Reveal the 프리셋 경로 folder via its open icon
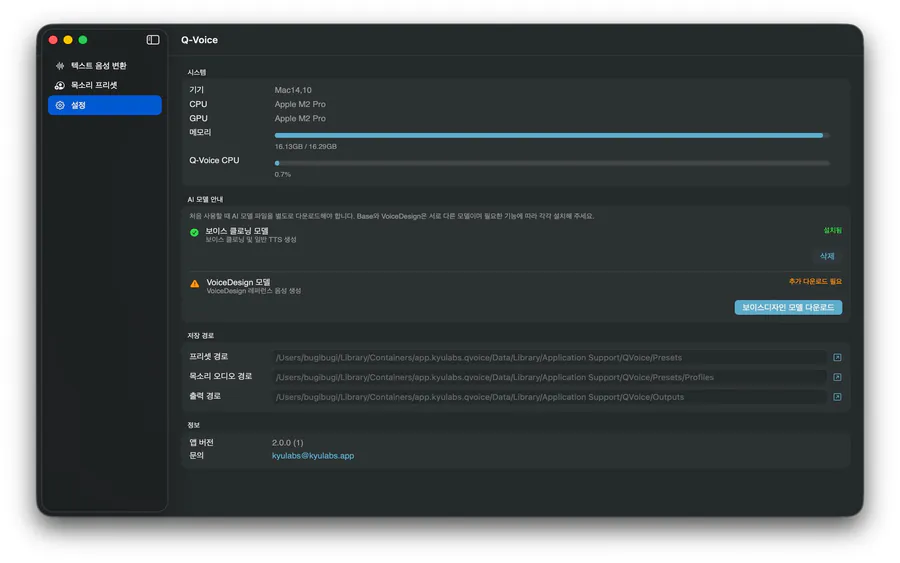 pos(837,358)
